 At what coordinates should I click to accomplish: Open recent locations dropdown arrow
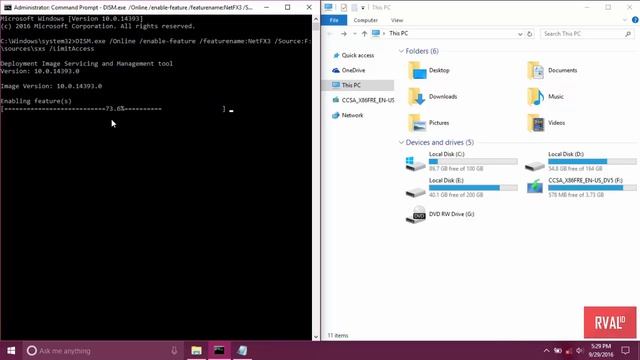coord(354,33)
